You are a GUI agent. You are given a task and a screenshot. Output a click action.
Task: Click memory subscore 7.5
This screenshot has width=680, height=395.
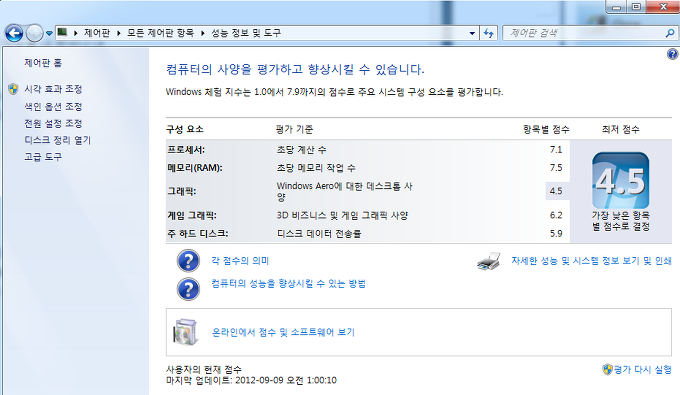556,168
